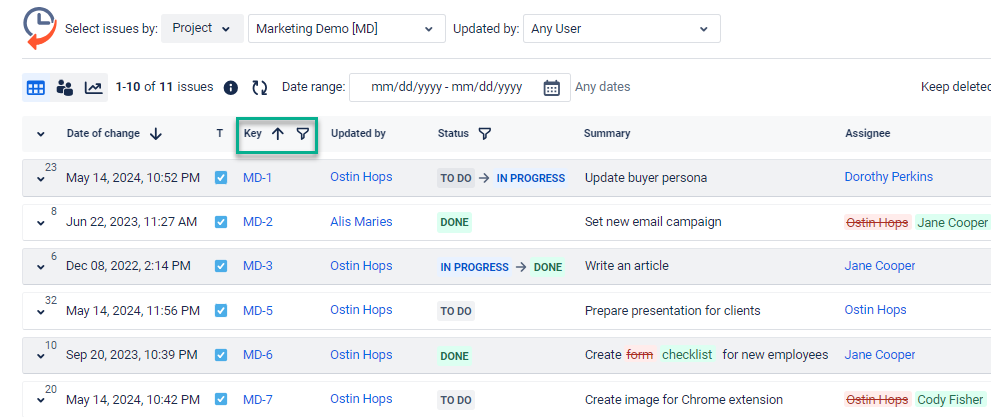Click the info icon beside issues count
991x417 pixels.
point(231,88)
